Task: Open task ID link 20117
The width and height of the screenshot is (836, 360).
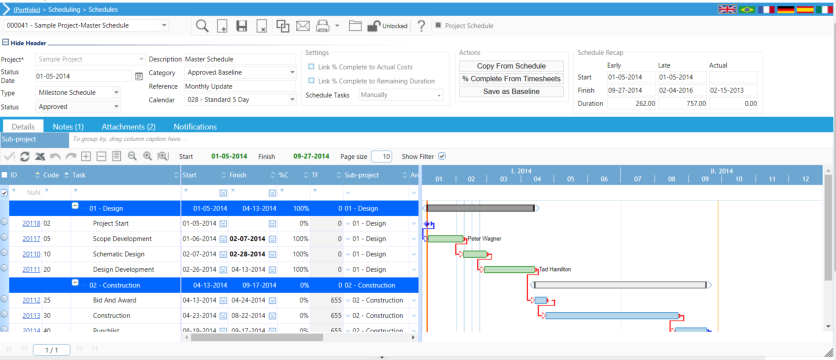Action: [x=31, y=239]
